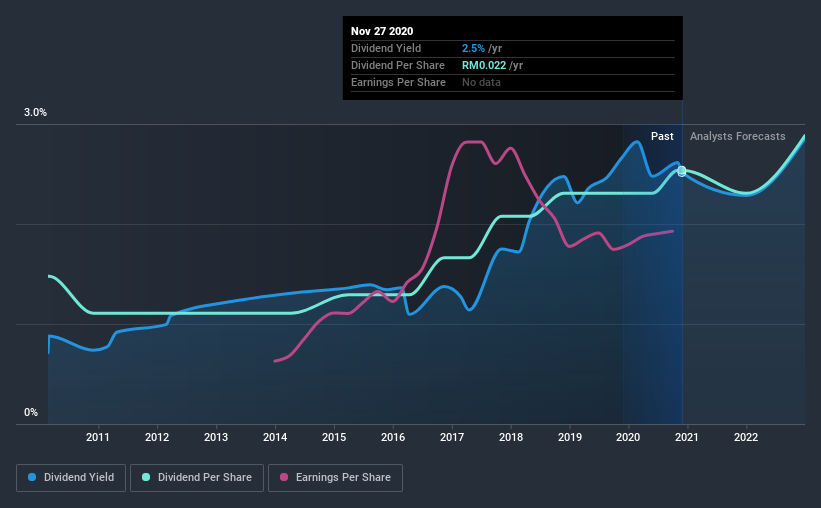This screenshot has height=508, width=821.
Task: Select the 2016 x-axis label
Action: [x=393, y=437]
